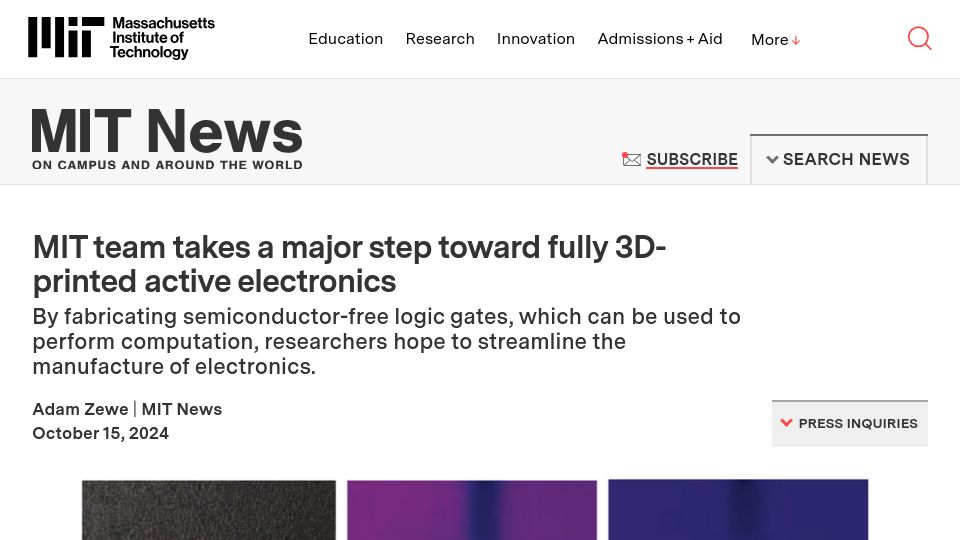
Task: Click the SUBSCRIBE link
Action: (692, 159)
